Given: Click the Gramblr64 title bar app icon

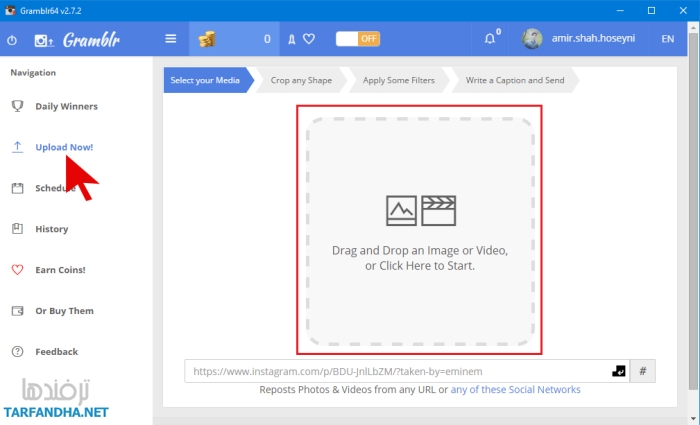Looking at the screenshot, I should pyautogui.click(x=10, y=10).
